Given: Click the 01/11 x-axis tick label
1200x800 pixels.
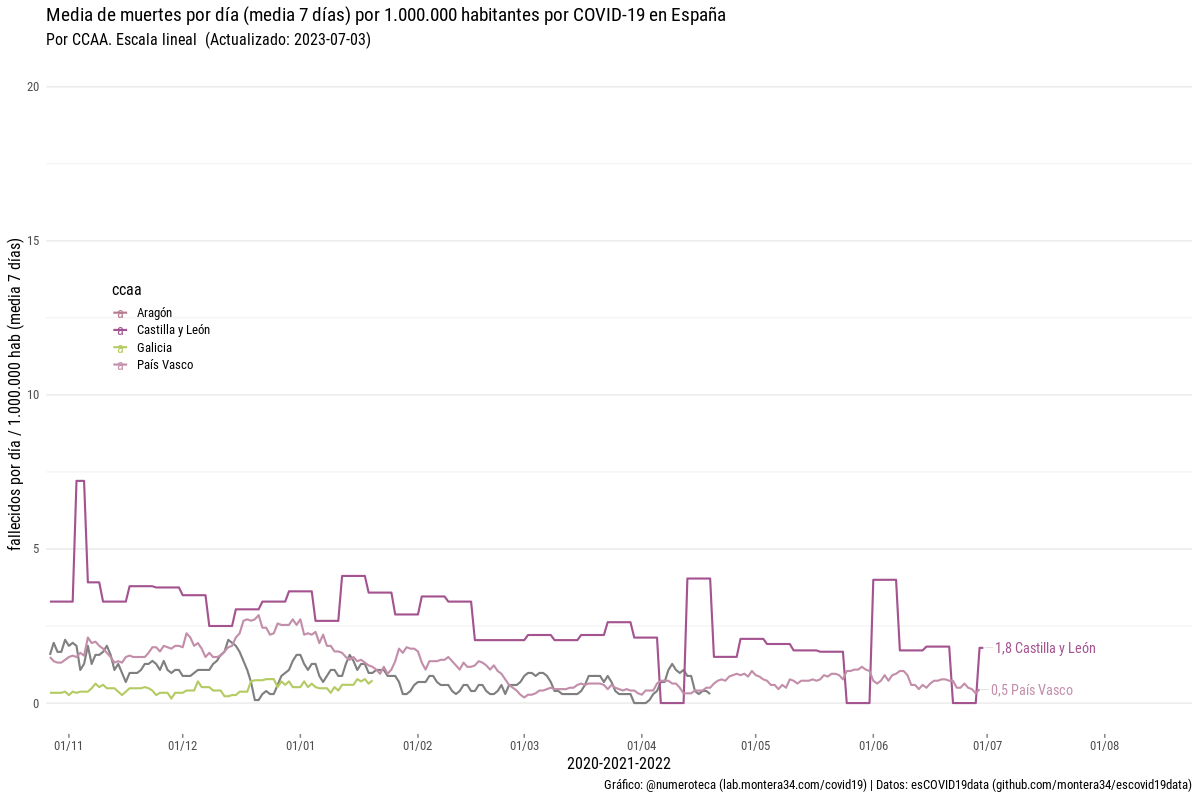Looking at the screenshot, I should (68, 745).
